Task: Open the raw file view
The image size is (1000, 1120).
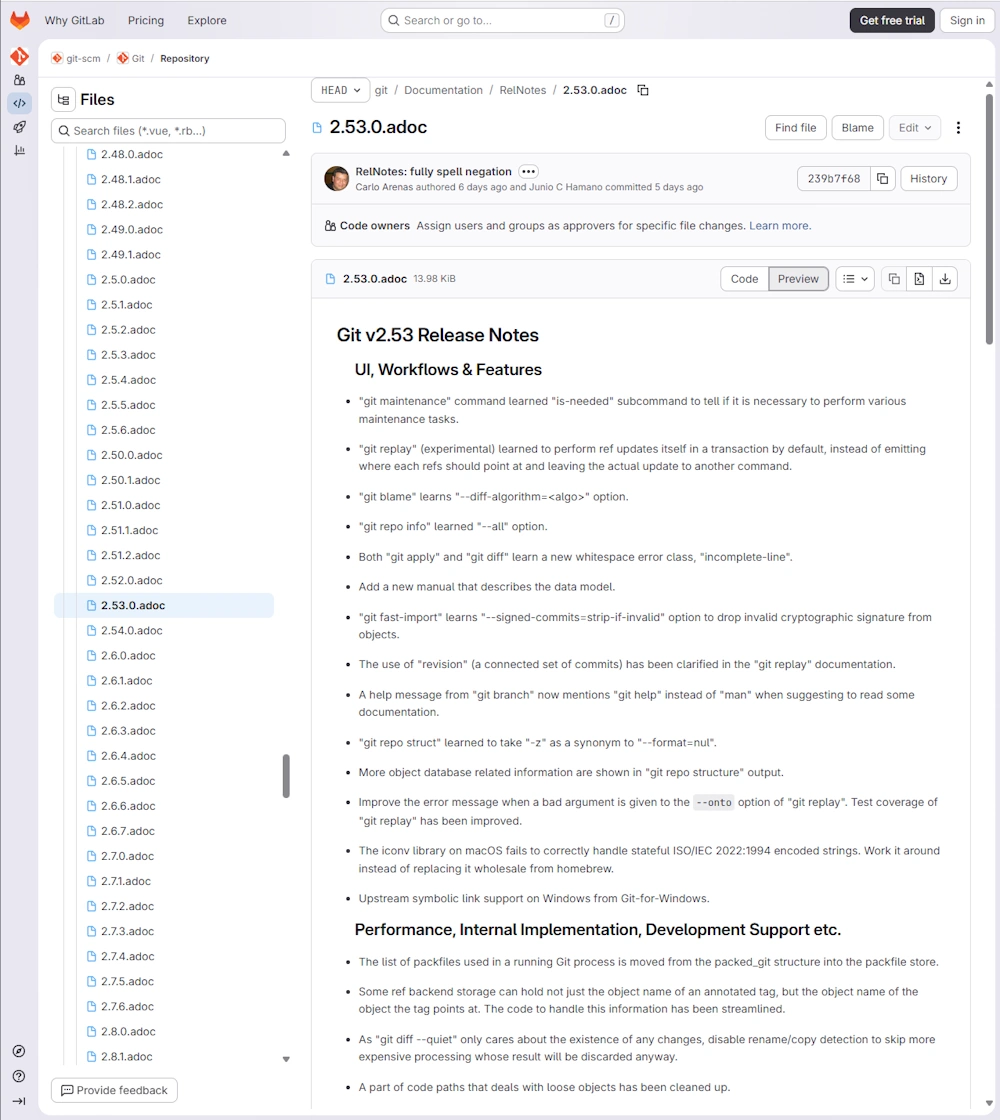Action: [919, 279]
